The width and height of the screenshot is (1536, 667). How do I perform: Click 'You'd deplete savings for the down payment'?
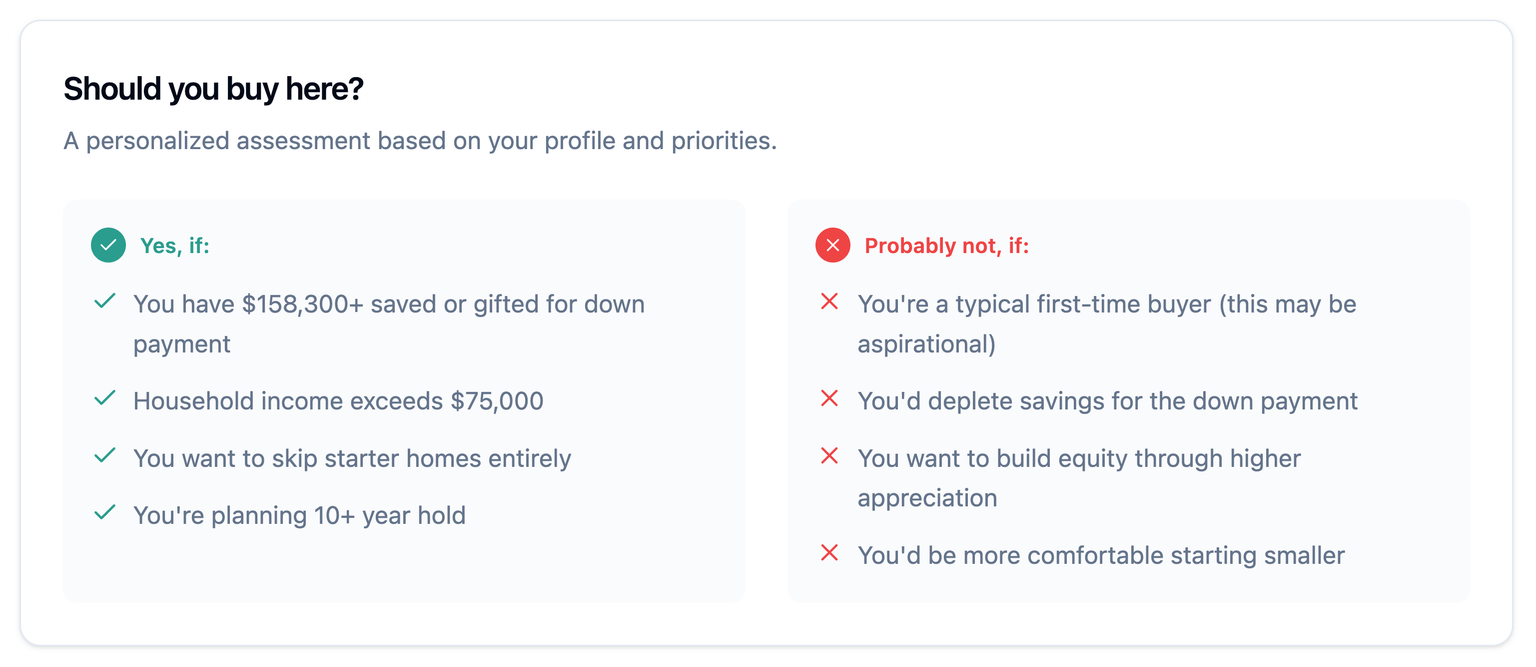click(x=1107, y=401)
